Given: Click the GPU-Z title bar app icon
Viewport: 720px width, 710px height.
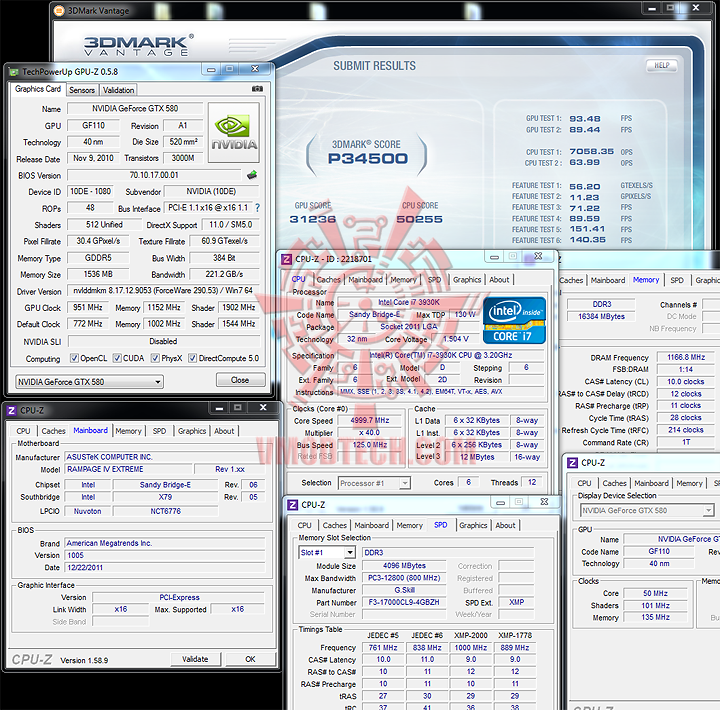Looking at the screenshot, I should [13, 72].
